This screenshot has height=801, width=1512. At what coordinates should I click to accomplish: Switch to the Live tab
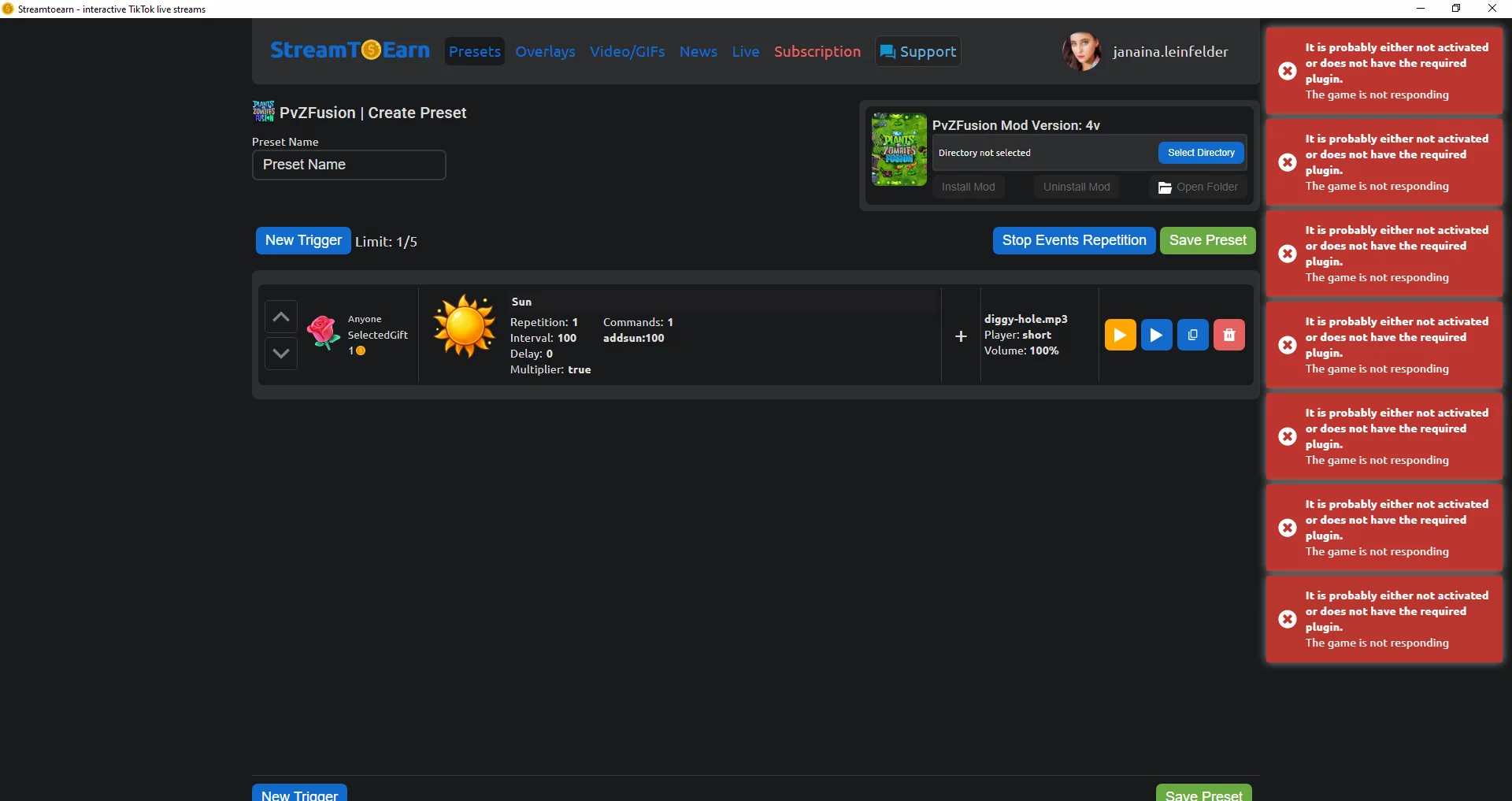pyautogui.click(x=745, y=51)
